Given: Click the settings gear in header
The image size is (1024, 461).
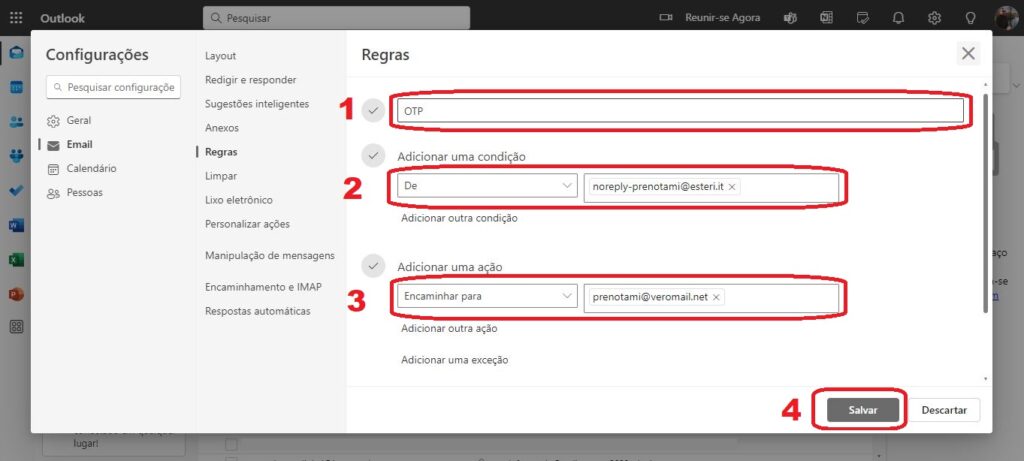Looking at the screenshot, I should pyautogui.click(x=934, y=18).
